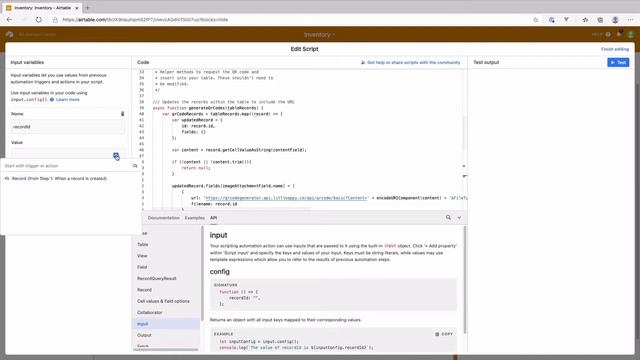Reload the page with refresh icon
The height and width of the screenshot is (360, 640).
coord(38,20)
